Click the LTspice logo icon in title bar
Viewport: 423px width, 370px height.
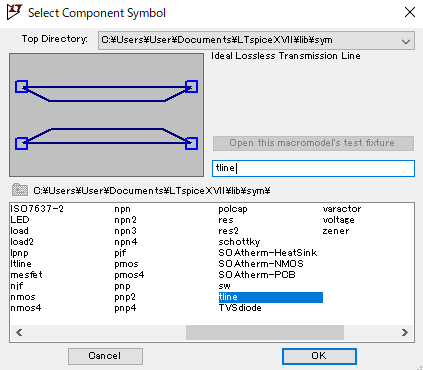tap(14, 12)
